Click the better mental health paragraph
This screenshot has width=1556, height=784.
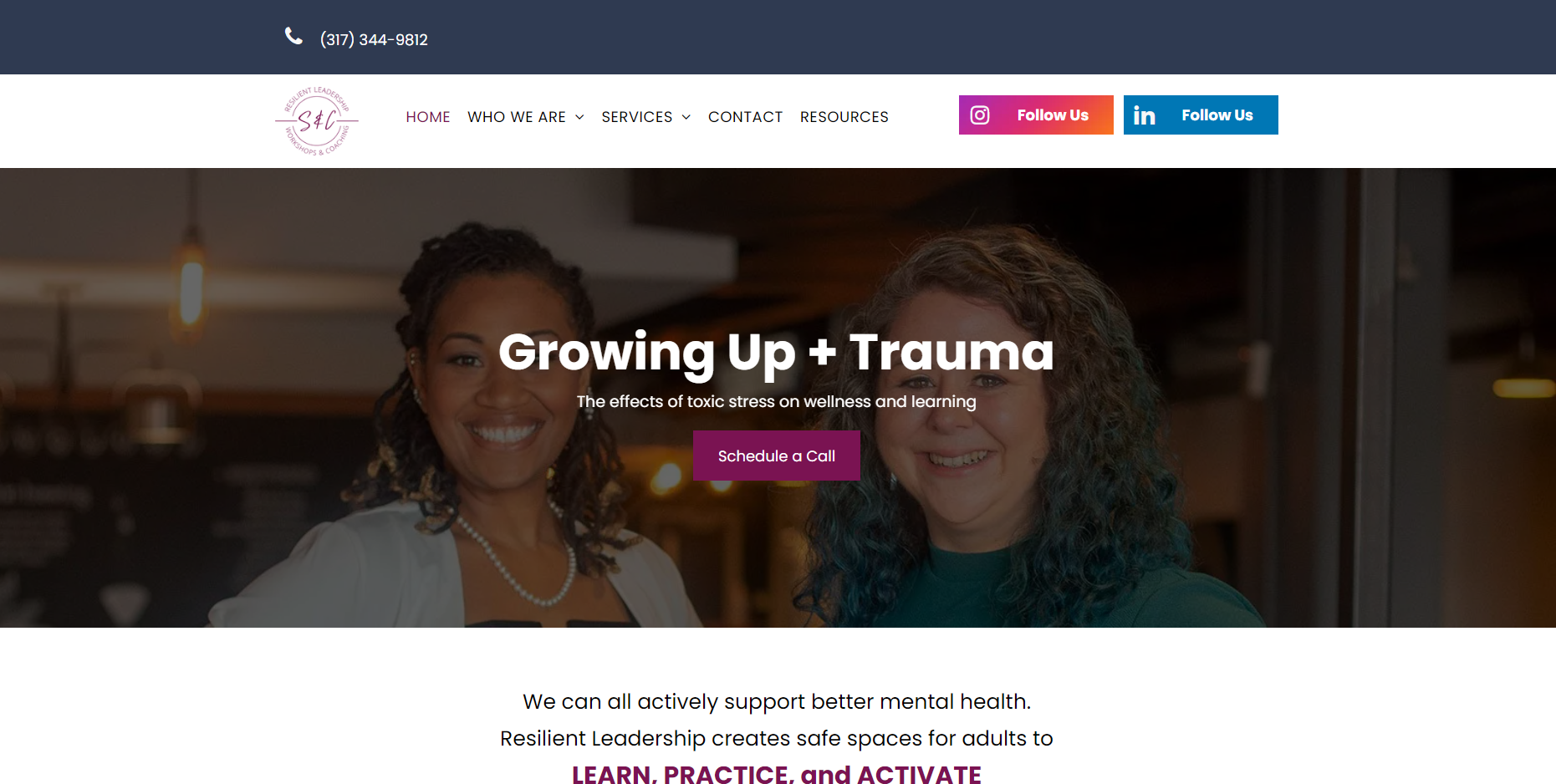(777, 720)
